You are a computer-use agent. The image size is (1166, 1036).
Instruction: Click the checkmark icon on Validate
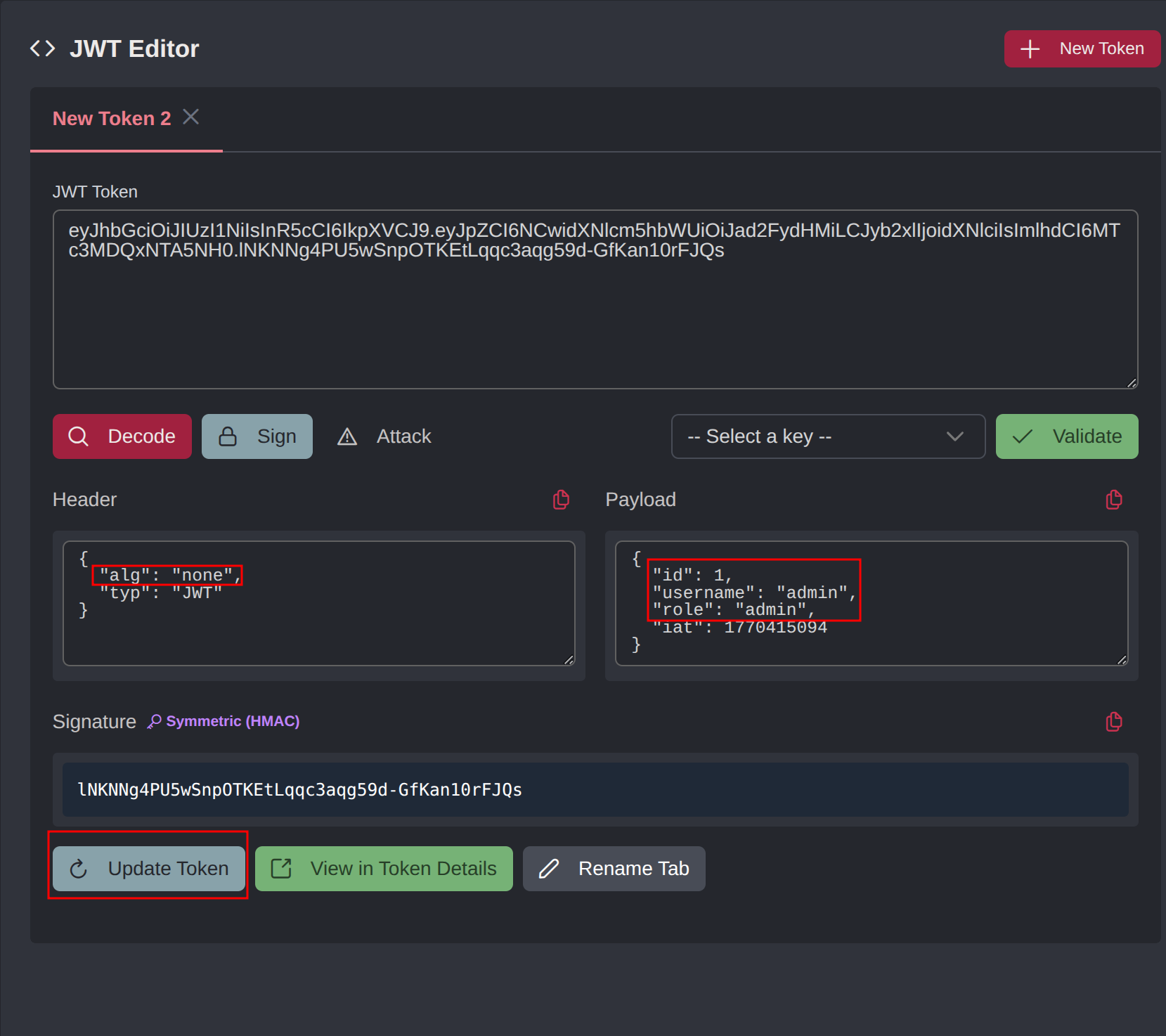tap(1022, 436)
